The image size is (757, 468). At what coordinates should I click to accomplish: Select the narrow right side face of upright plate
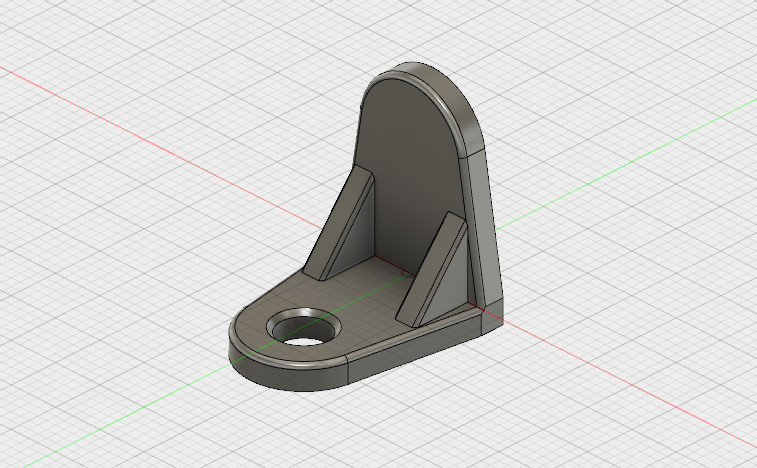(485, 227)
